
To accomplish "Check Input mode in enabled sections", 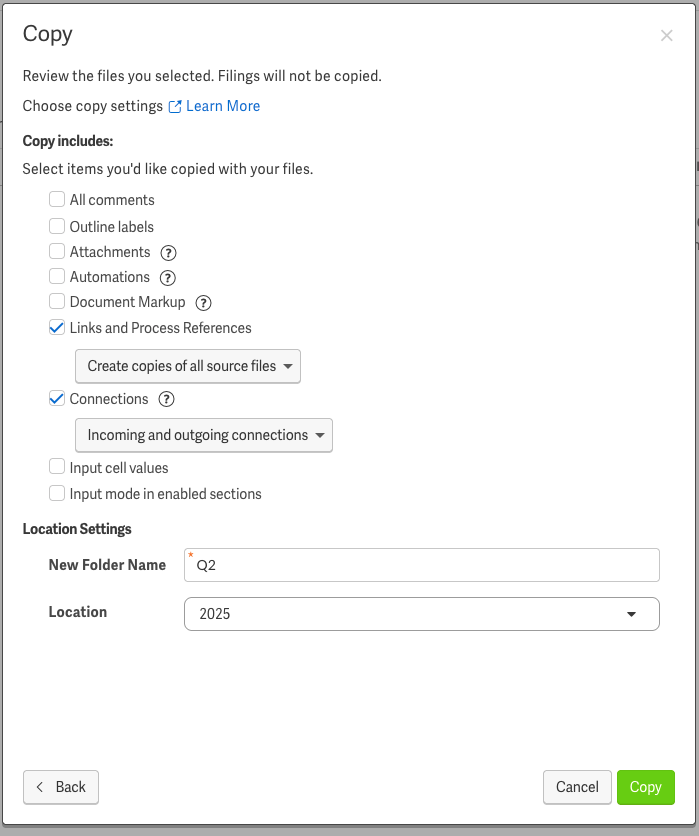I will tap(57, 493).
